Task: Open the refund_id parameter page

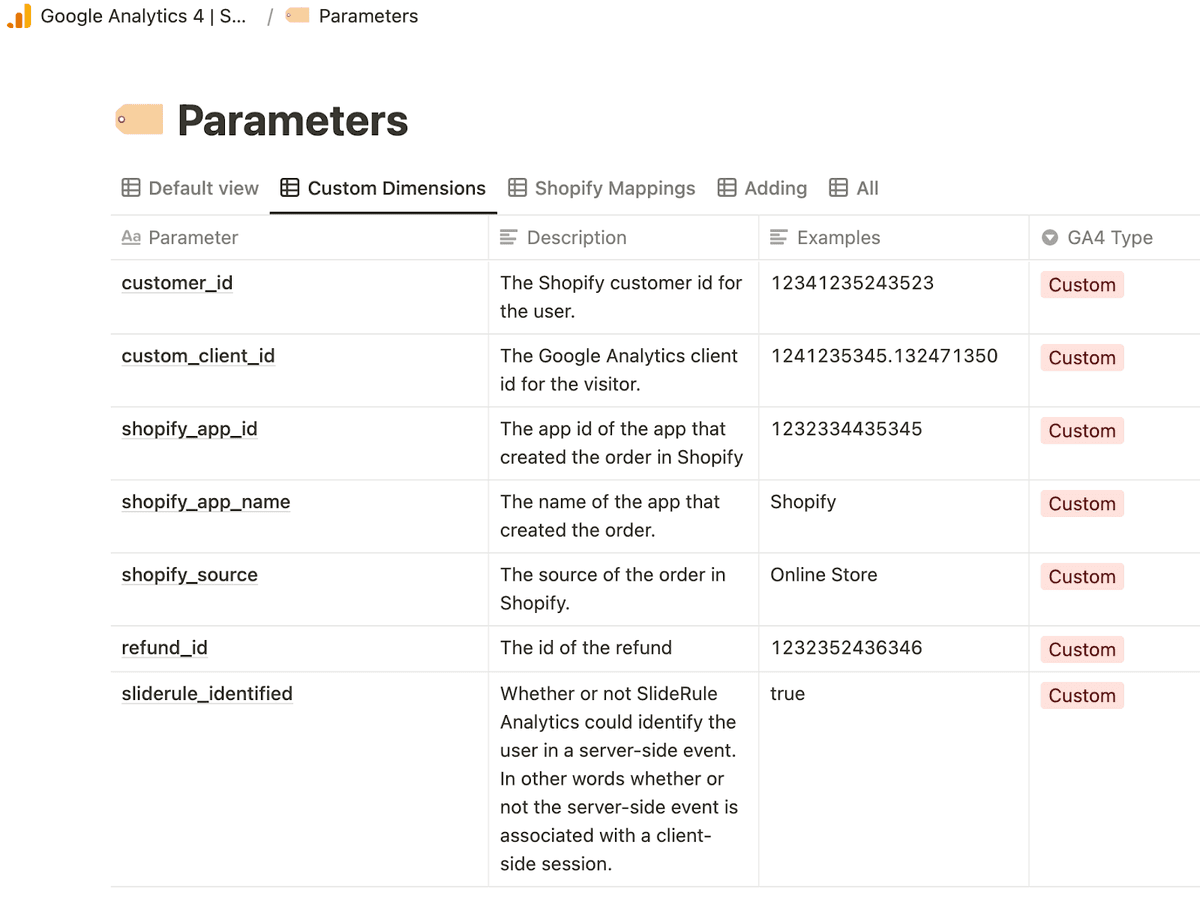Action: [x=165, y=648]
